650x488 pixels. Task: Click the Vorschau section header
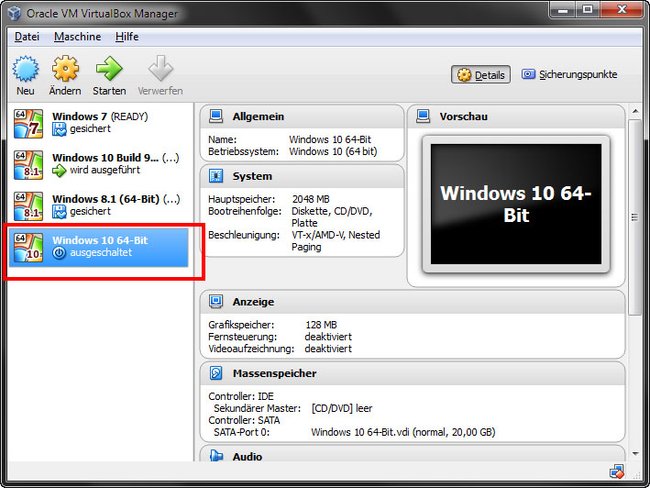516,117
